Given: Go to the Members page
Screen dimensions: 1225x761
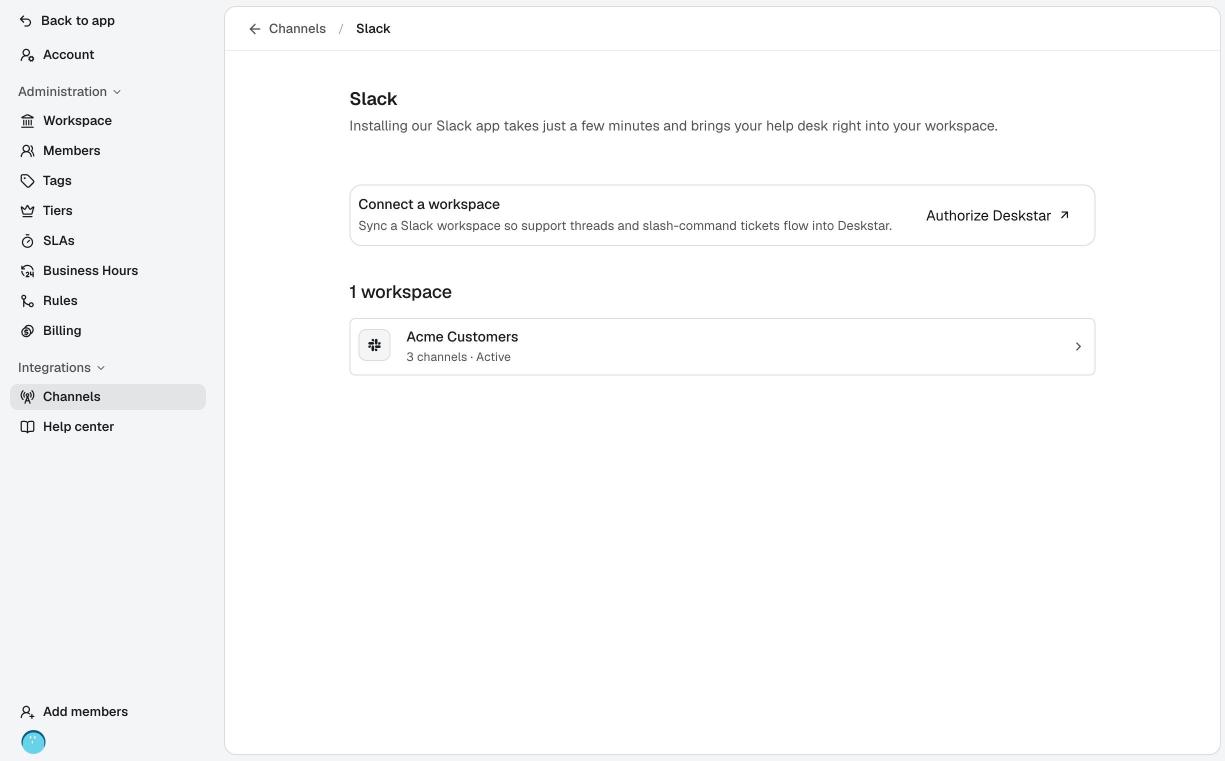Looking at the screenshot, I should click(108, 151).
